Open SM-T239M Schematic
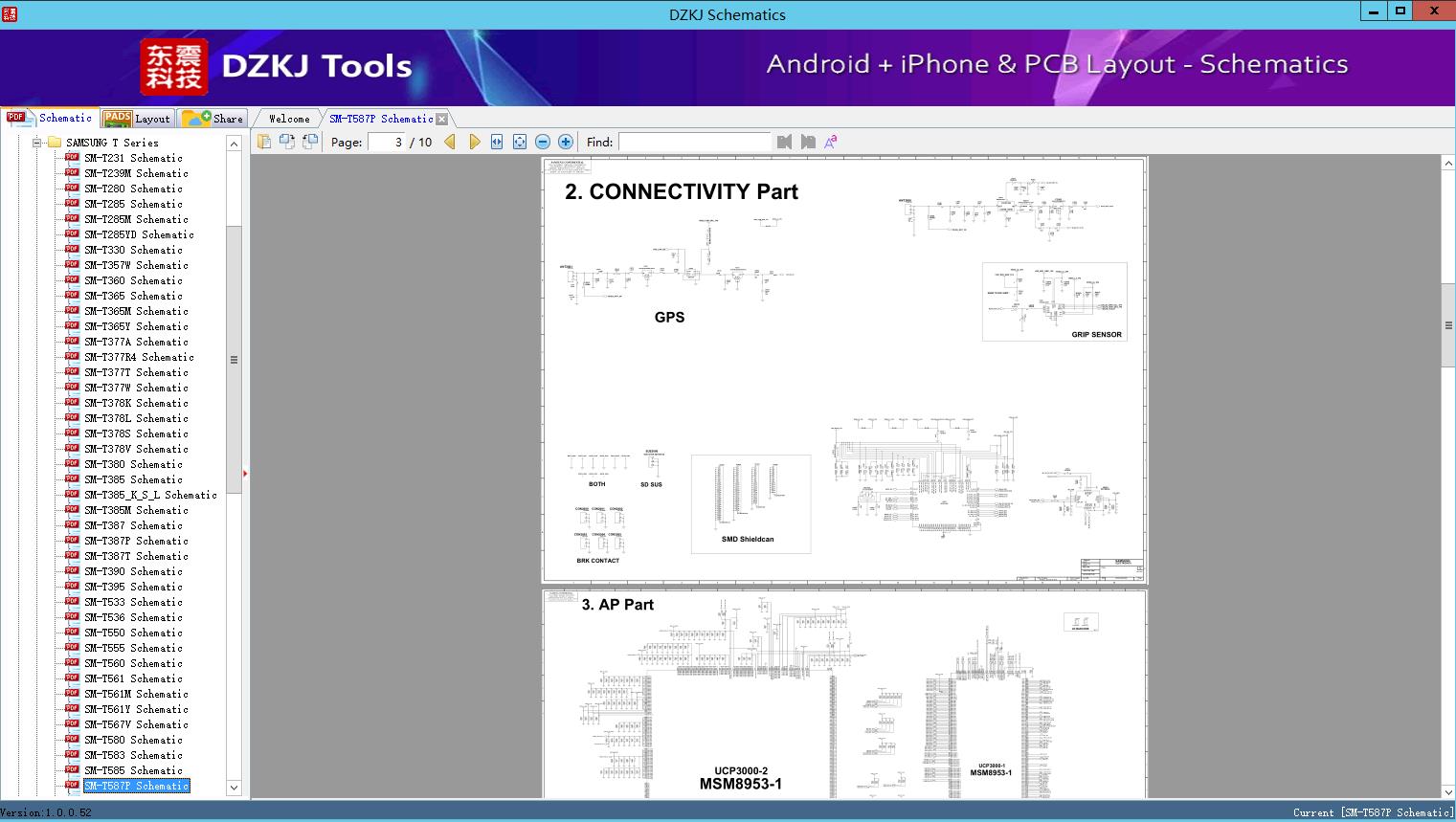The image size is (1456, 822). (x=136, y=173)
